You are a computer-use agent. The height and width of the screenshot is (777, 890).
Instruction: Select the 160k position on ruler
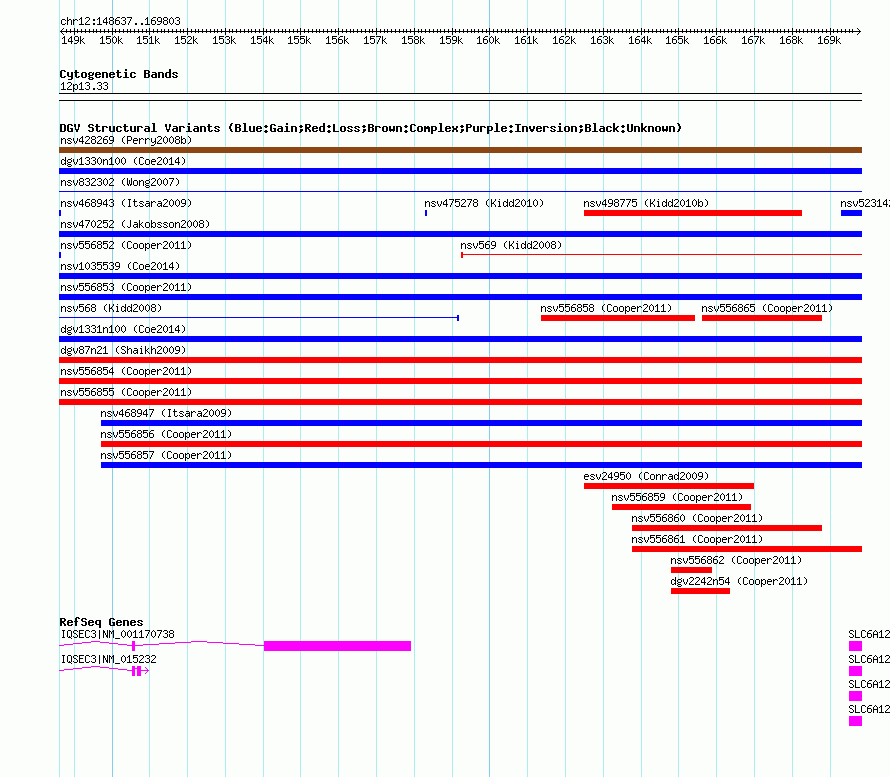pyautogui.click(x=488, y=40)
